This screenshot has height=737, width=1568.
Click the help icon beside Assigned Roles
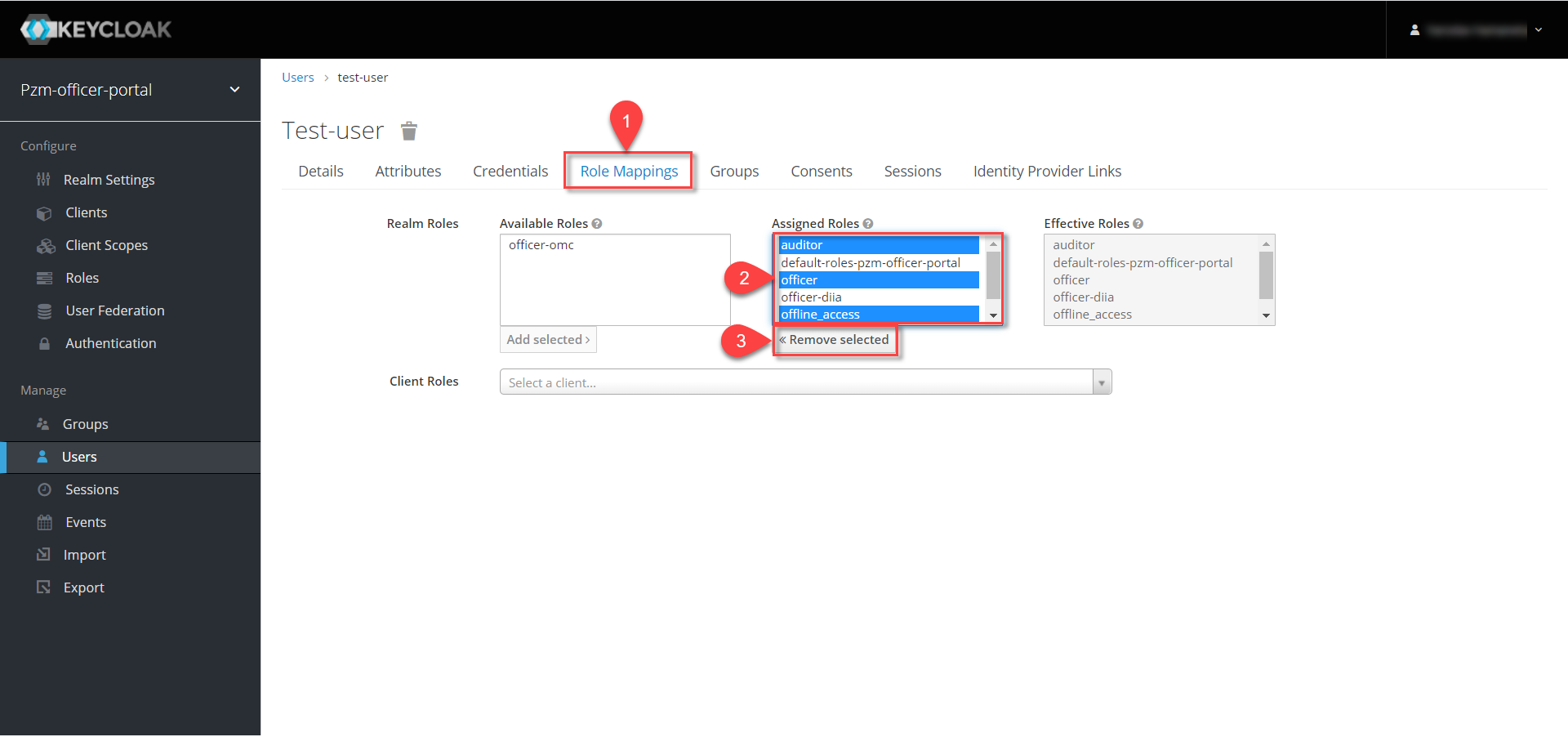(868, 224)
